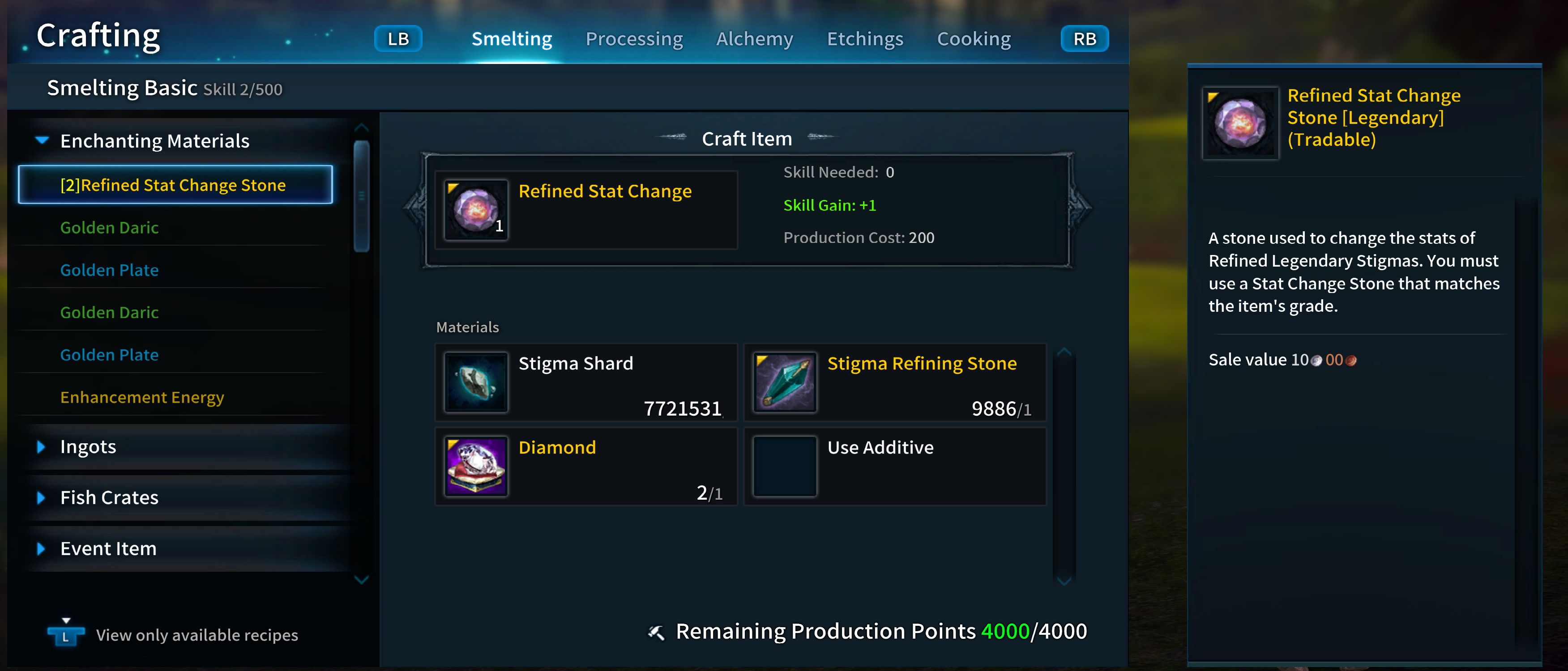Viewport: 1568px width, 671px height.
Task: Click the remaining production points hammer icon
Action: (656, 632)
